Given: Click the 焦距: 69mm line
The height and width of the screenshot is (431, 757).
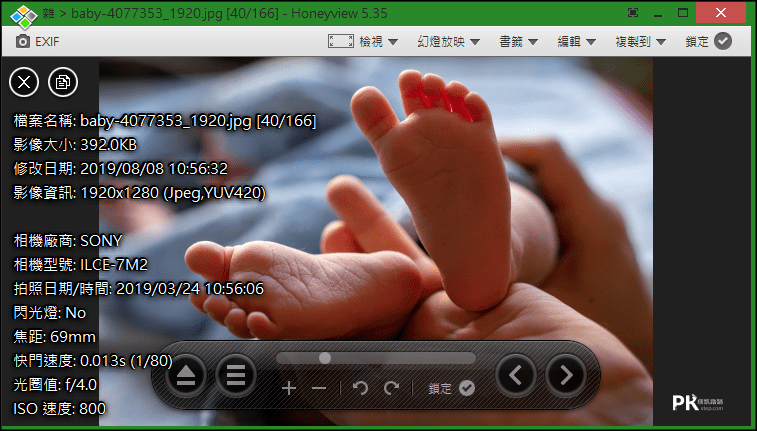Looking at the screenshot, I should tap(55, 337).
